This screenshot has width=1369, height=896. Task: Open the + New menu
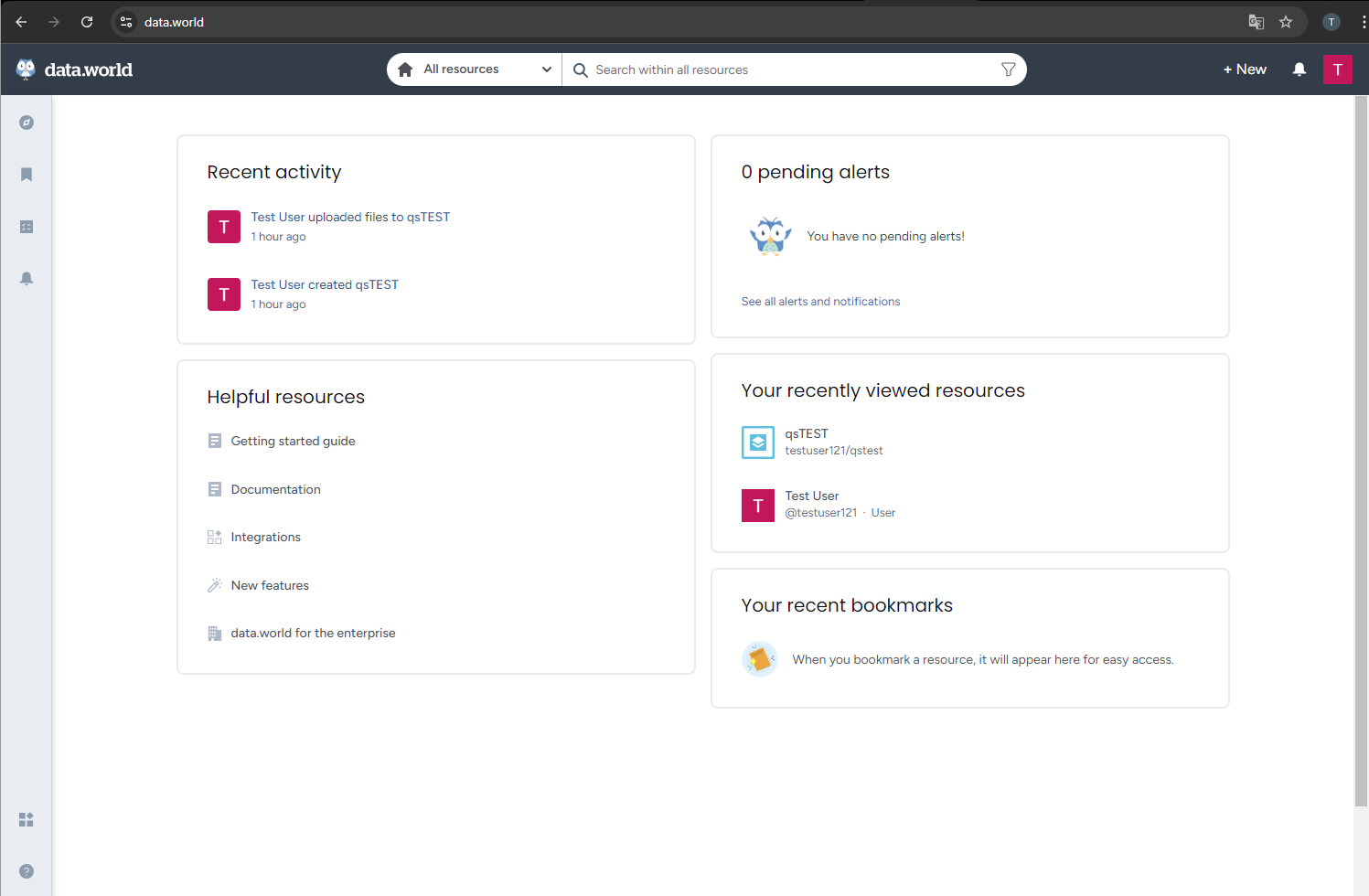1245,69
